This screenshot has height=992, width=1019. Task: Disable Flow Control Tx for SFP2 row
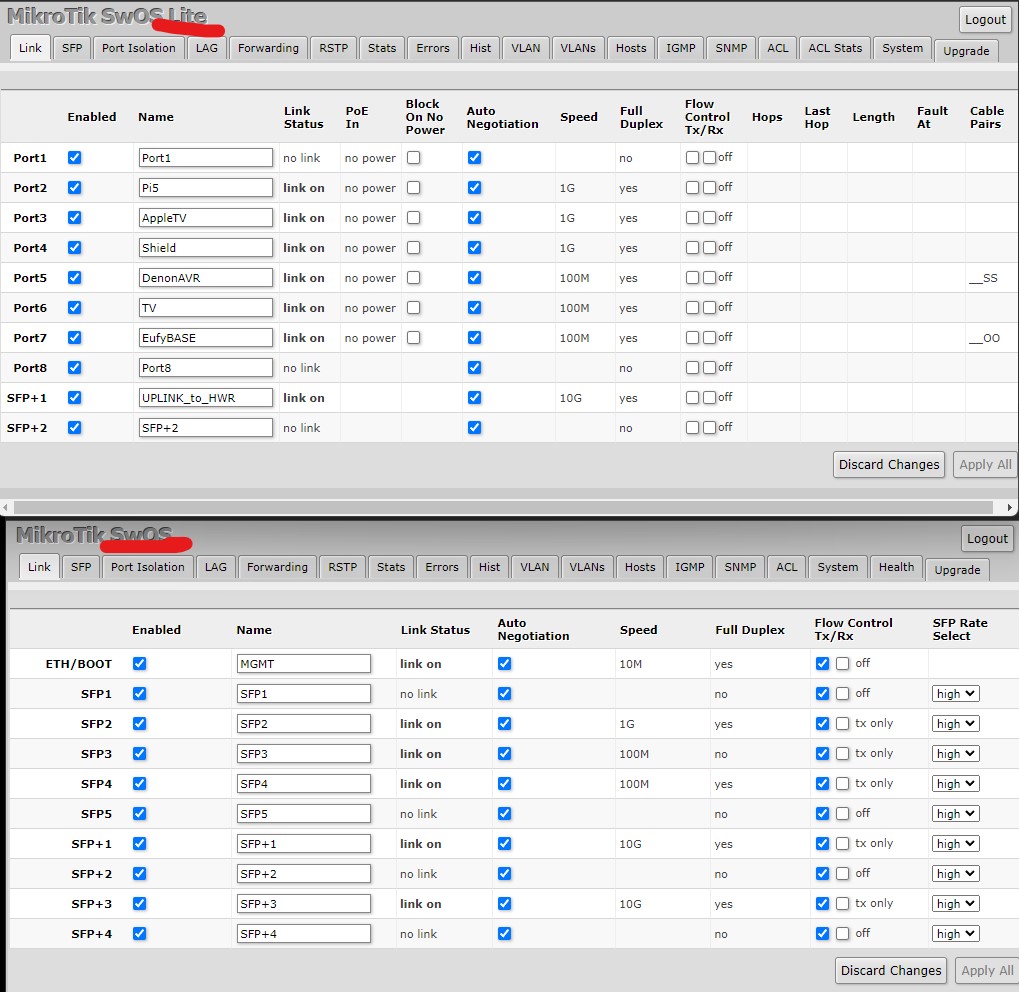pos(822,724)
